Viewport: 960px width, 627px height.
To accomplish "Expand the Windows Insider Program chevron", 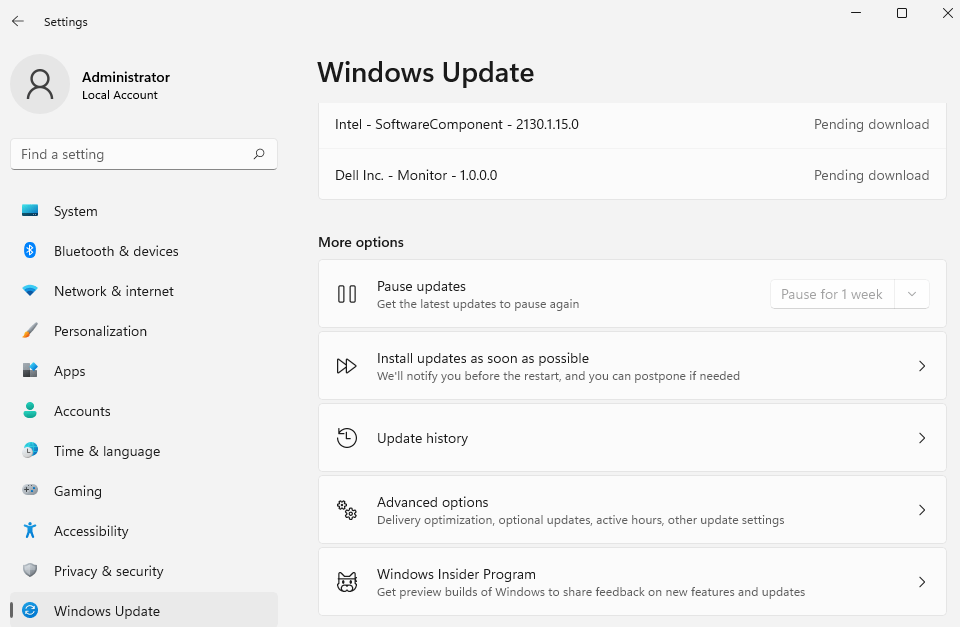I will point(922,582).
